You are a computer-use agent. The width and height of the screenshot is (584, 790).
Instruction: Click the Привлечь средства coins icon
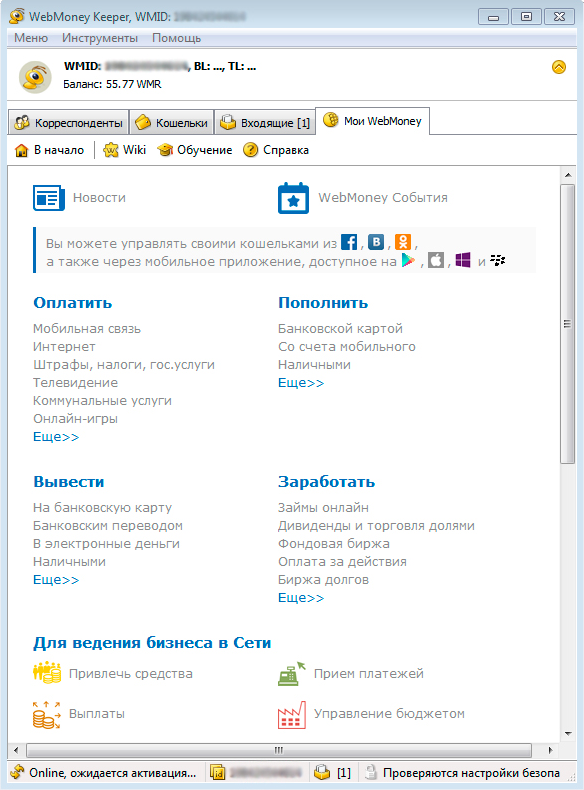pyautogui.click(x=47, y=673)
